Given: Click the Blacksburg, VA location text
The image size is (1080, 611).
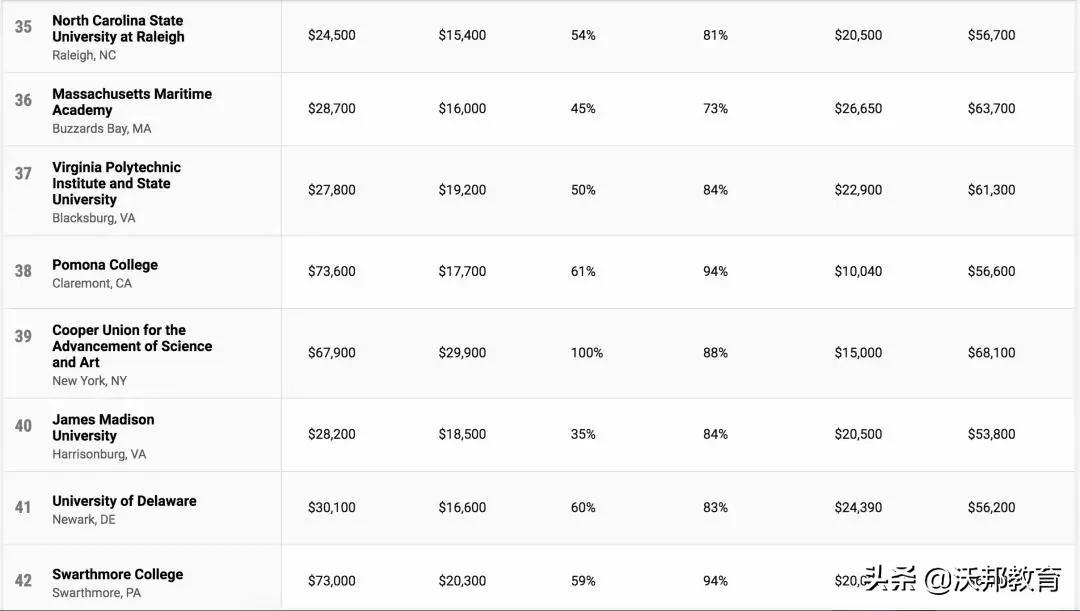Looking at the screenshot, I should (94, 218).
